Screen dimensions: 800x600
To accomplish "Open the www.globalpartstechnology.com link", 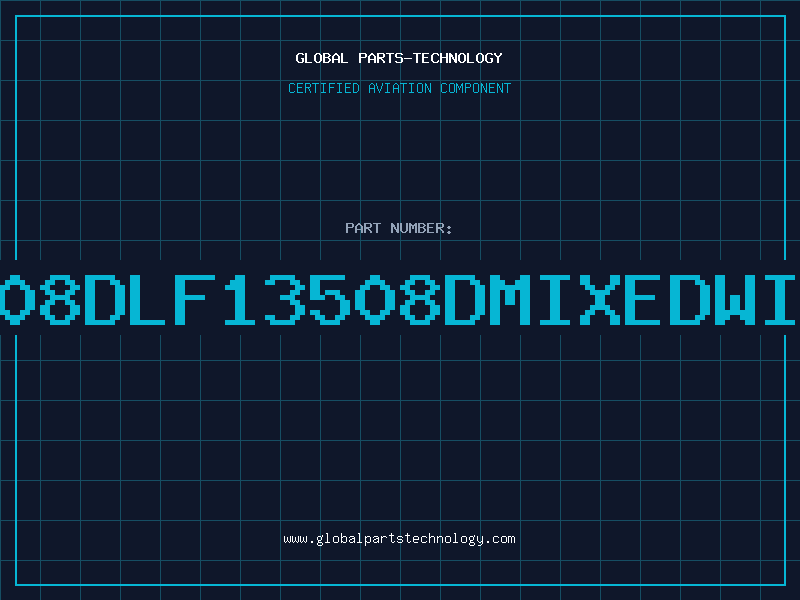I will coord(399,539).
